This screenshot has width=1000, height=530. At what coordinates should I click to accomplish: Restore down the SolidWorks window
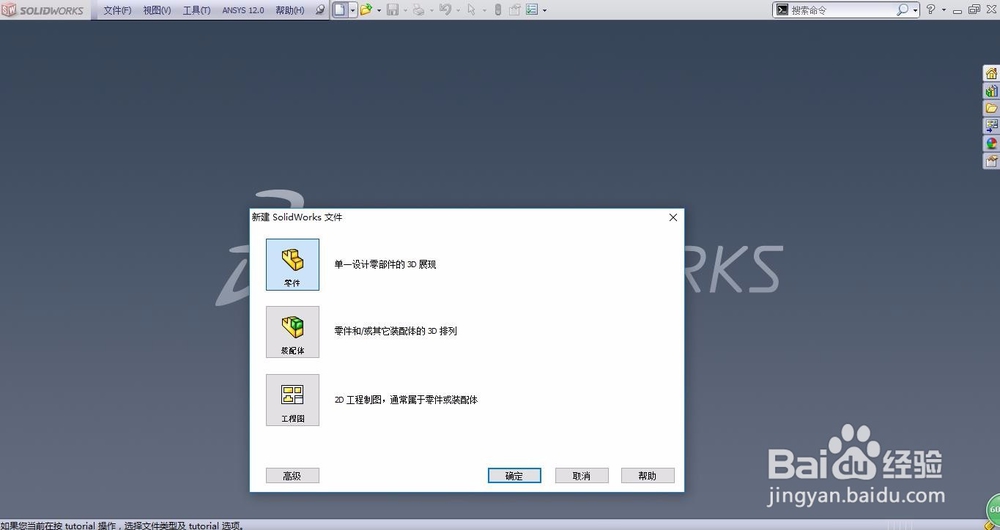click(x=974, y=10)
